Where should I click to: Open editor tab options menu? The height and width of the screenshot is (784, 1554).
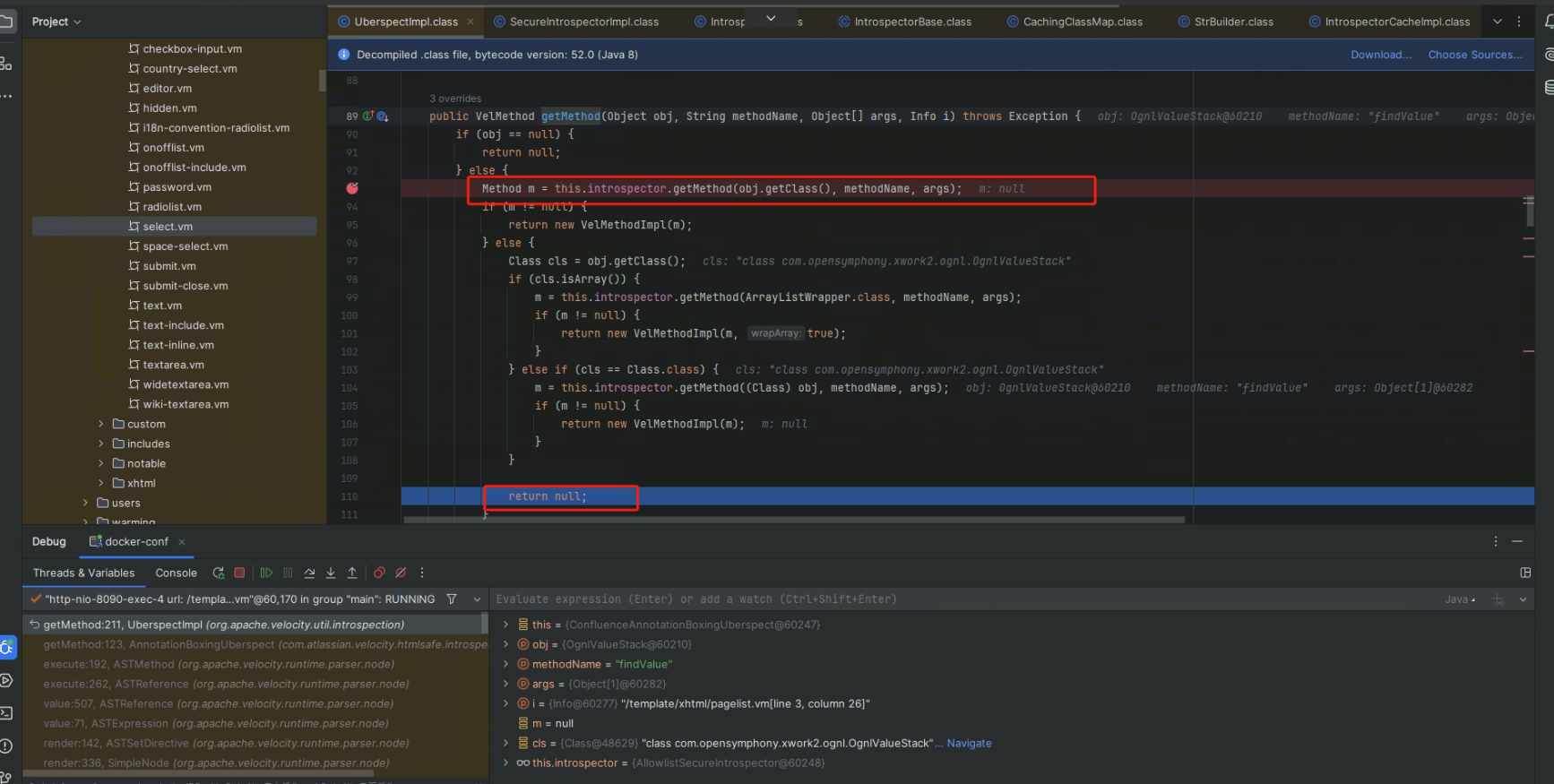[1518, 22]
